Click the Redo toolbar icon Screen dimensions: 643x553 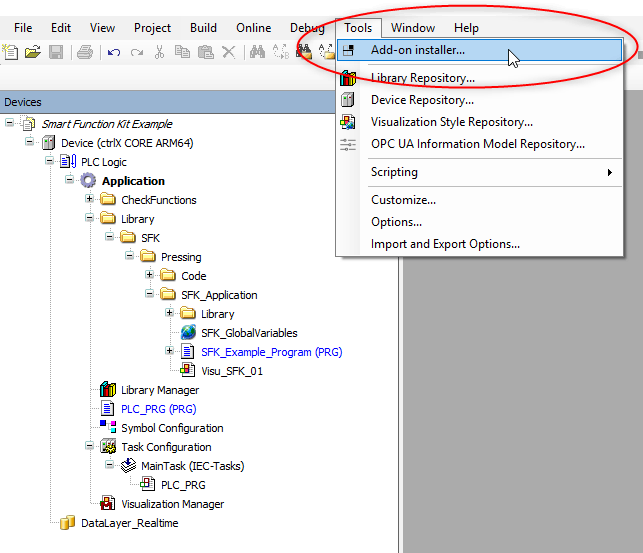[x=137, y=52]
